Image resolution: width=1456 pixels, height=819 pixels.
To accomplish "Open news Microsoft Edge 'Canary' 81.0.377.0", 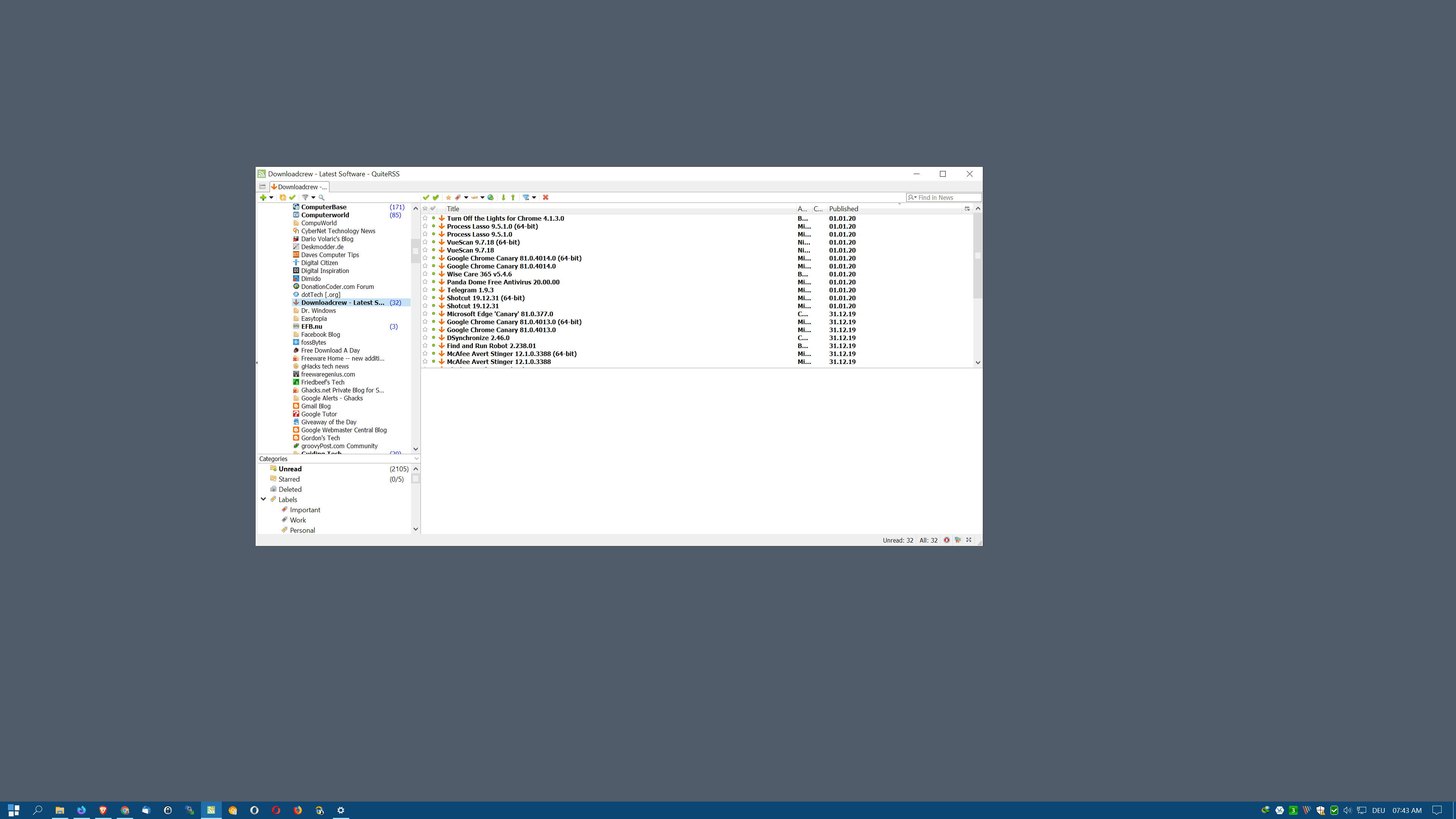I will click(500, 314).
